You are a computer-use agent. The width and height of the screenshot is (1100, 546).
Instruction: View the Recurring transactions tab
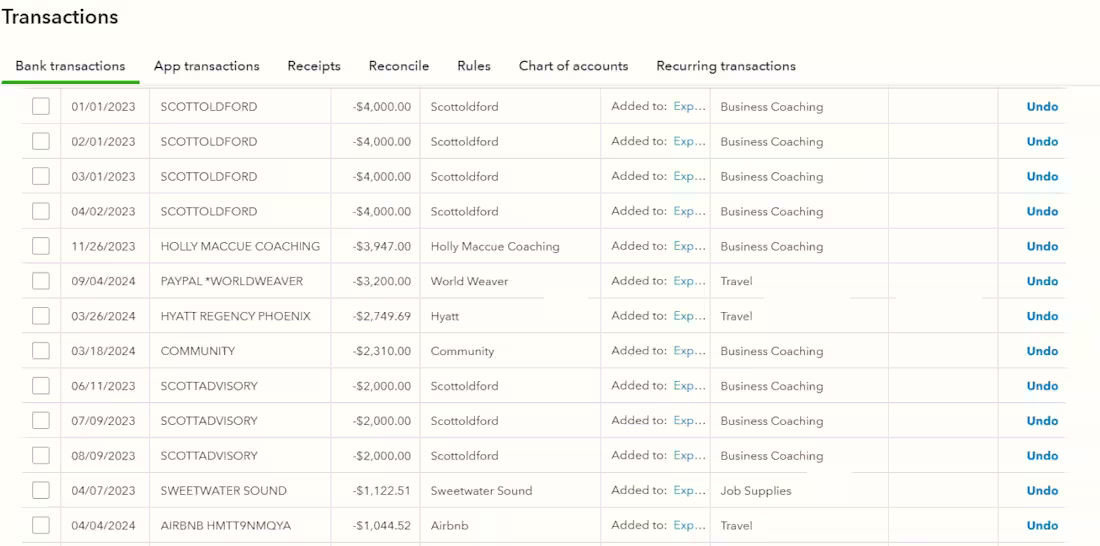(x=726, y=66)
